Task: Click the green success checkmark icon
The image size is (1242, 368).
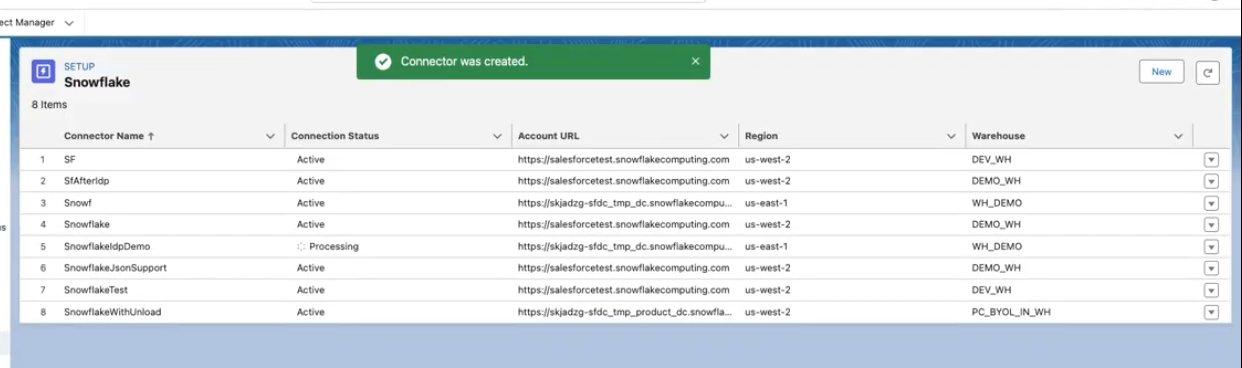Action: pos(382,62)
